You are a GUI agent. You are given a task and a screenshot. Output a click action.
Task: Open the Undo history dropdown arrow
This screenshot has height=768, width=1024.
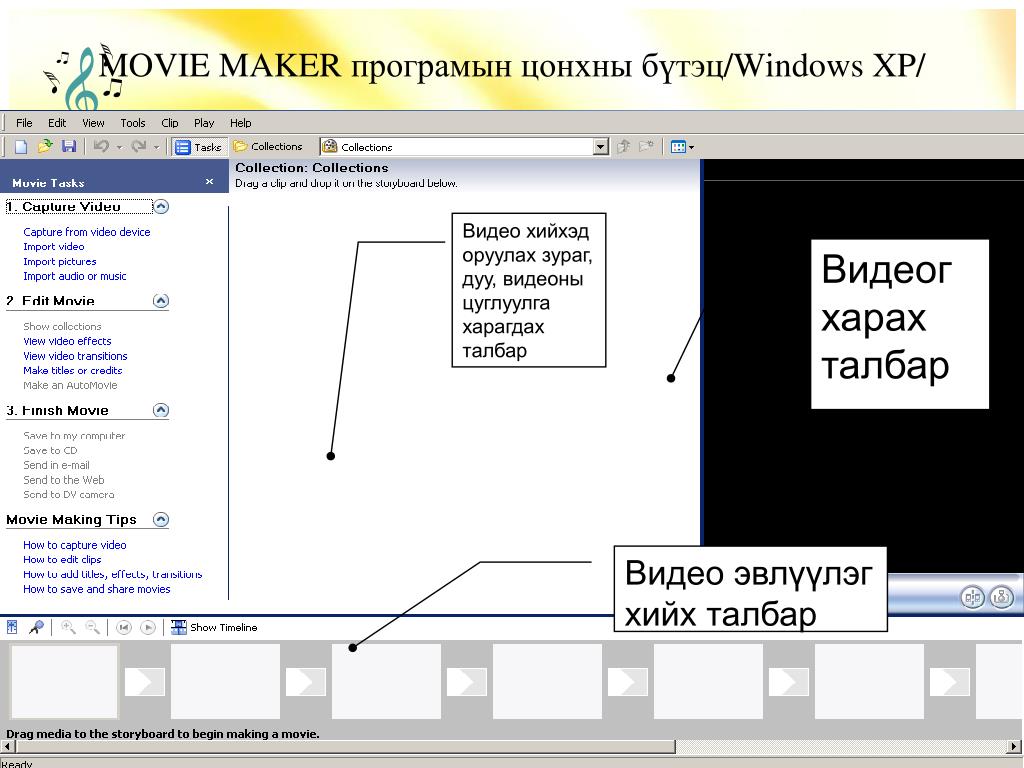click(120, 148)
